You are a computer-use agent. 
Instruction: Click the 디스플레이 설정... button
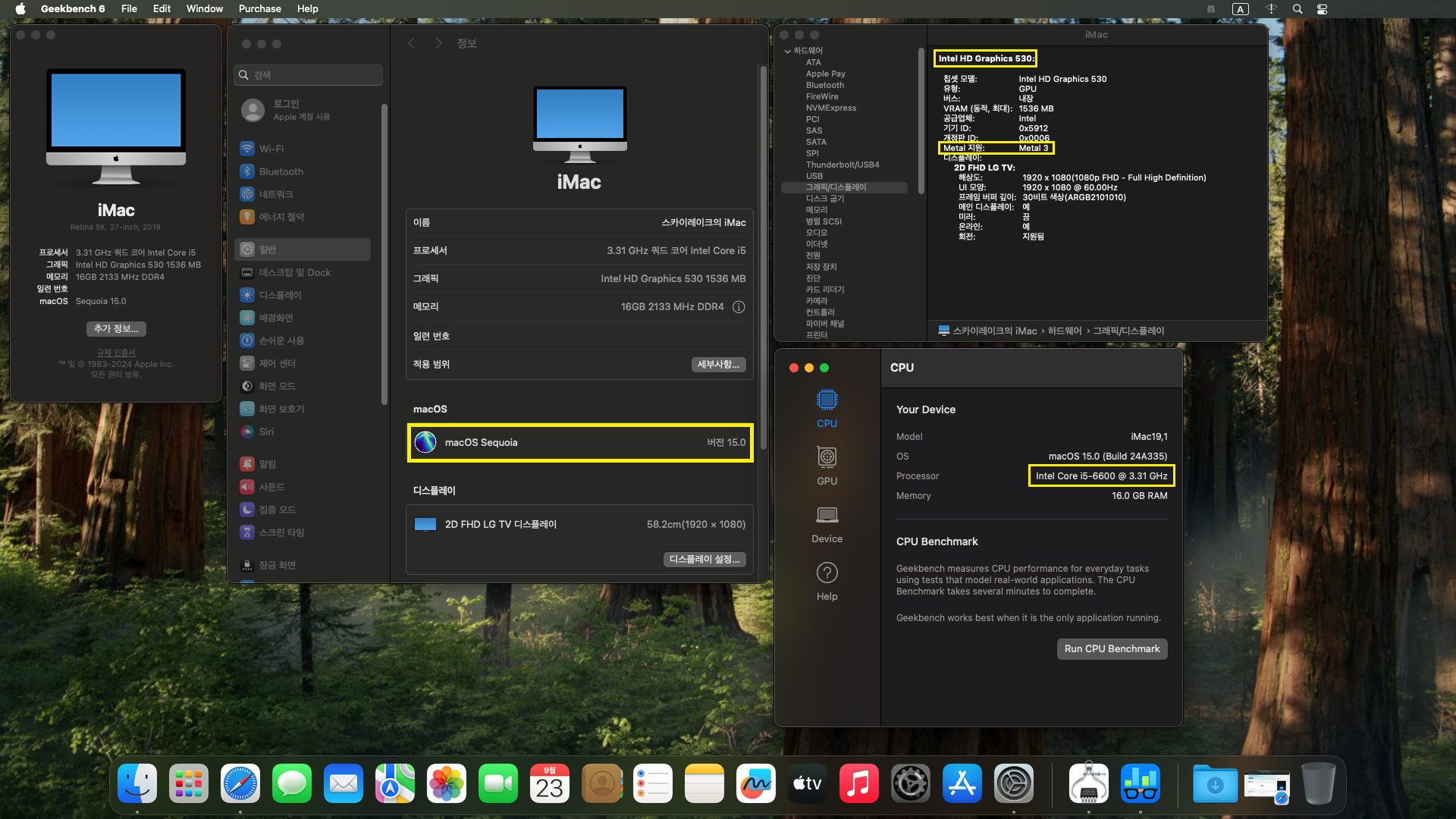(x=704, y=559)
